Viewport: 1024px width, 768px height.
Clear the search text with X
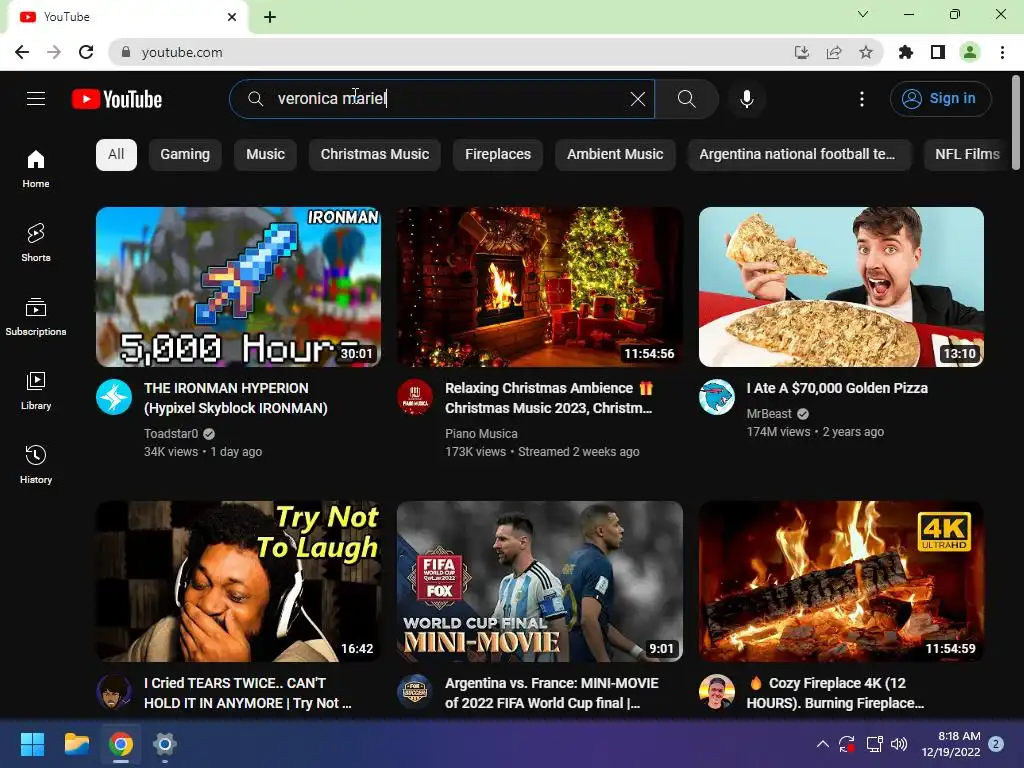pyautogui.click(x=637, y=99)
